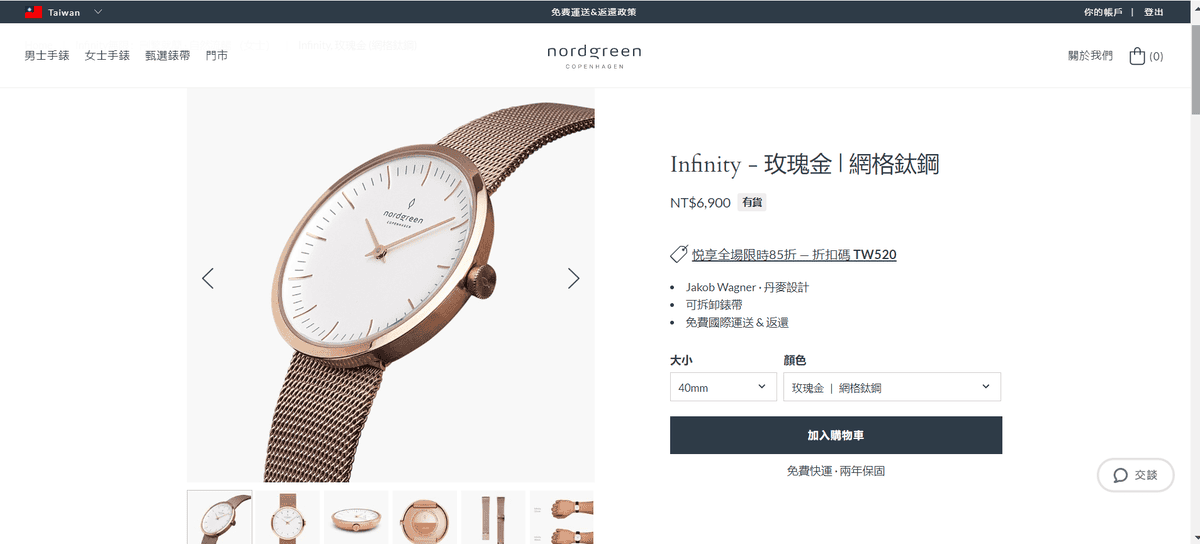Click the Taiwan flag icon
The image size is (1200, 544).
click(33, 12)
